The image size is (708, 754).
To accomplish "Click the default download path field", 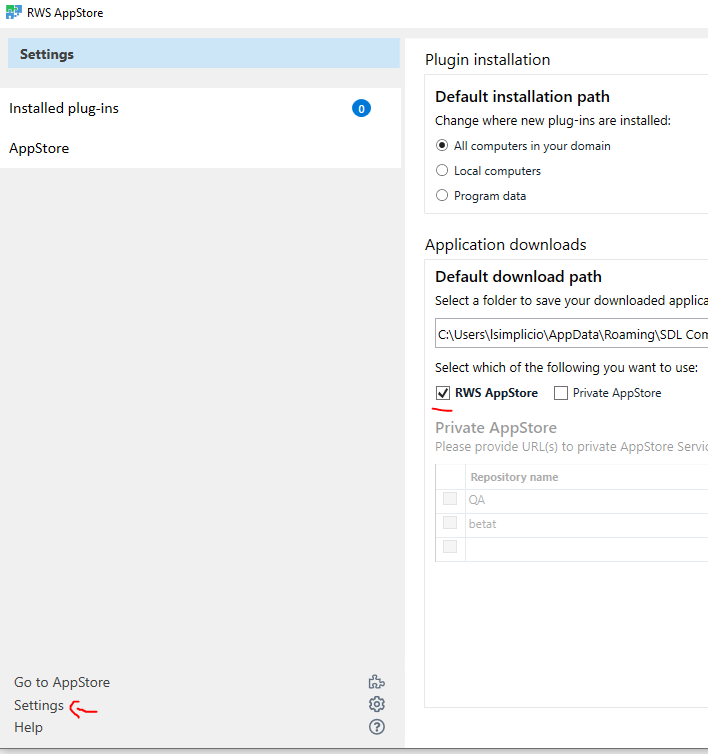I will click(x=571, y=333).
